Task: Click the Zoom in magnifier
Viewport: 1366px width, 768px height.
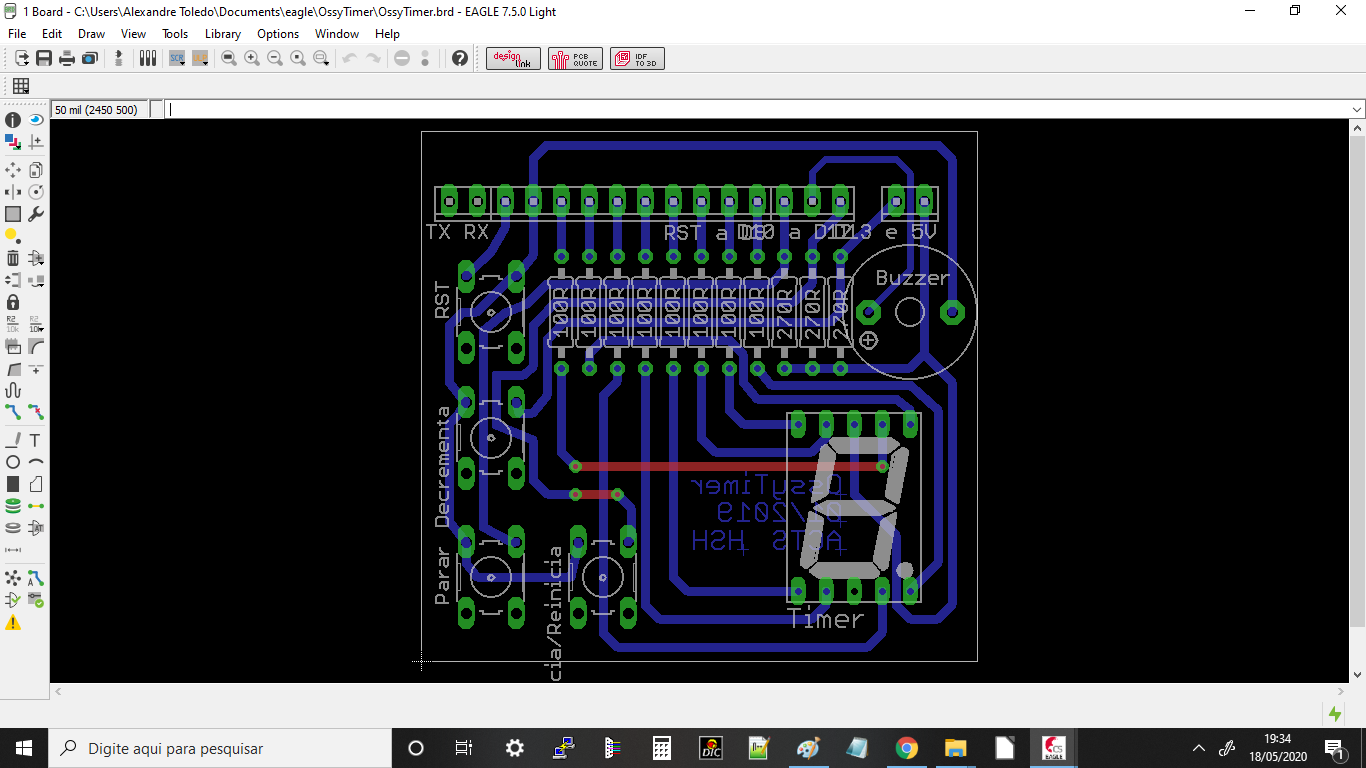Action: [252, 59]
